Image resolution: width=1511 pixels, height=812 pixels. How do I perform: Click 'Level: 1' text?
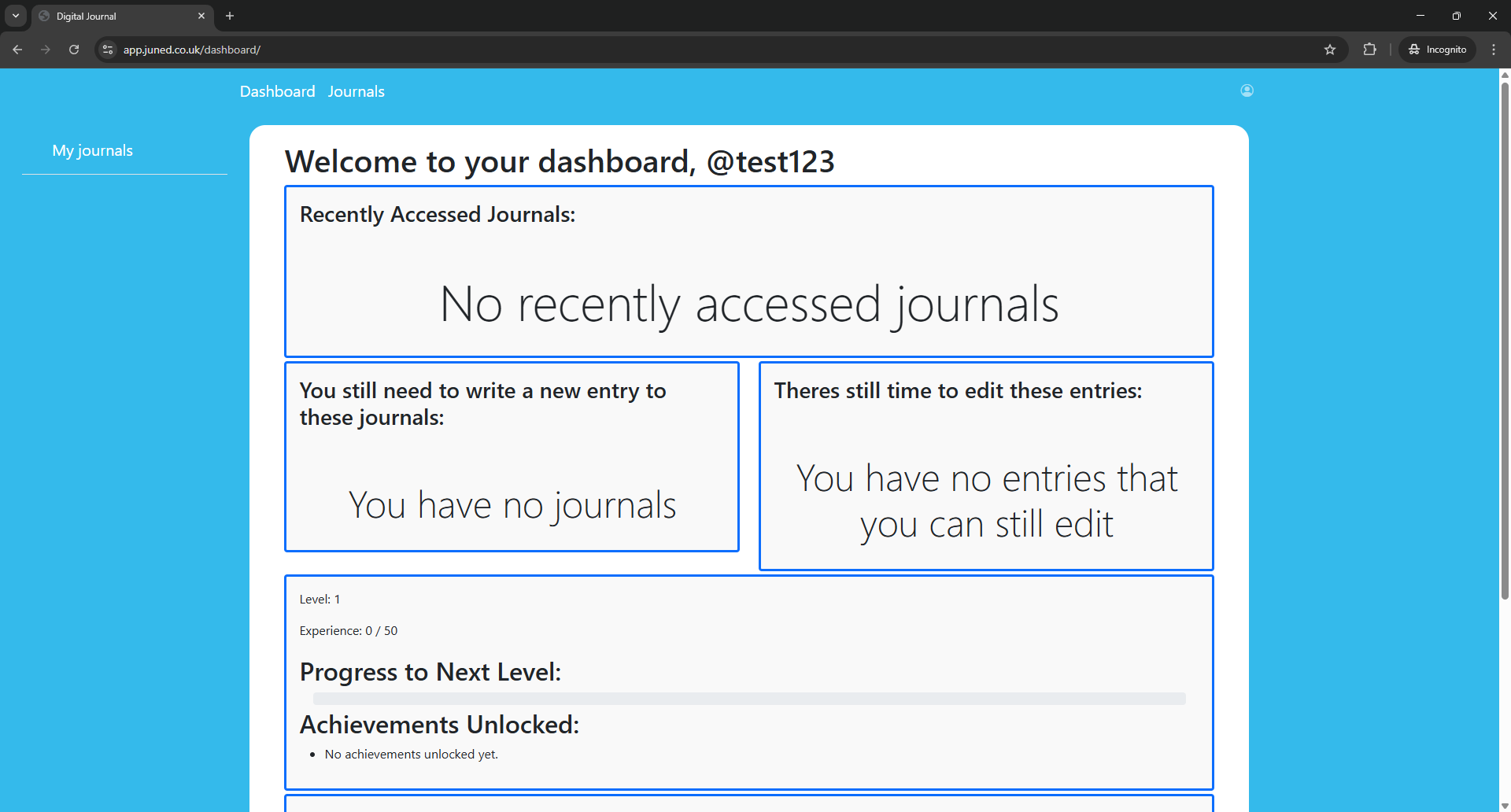[320, 600]
